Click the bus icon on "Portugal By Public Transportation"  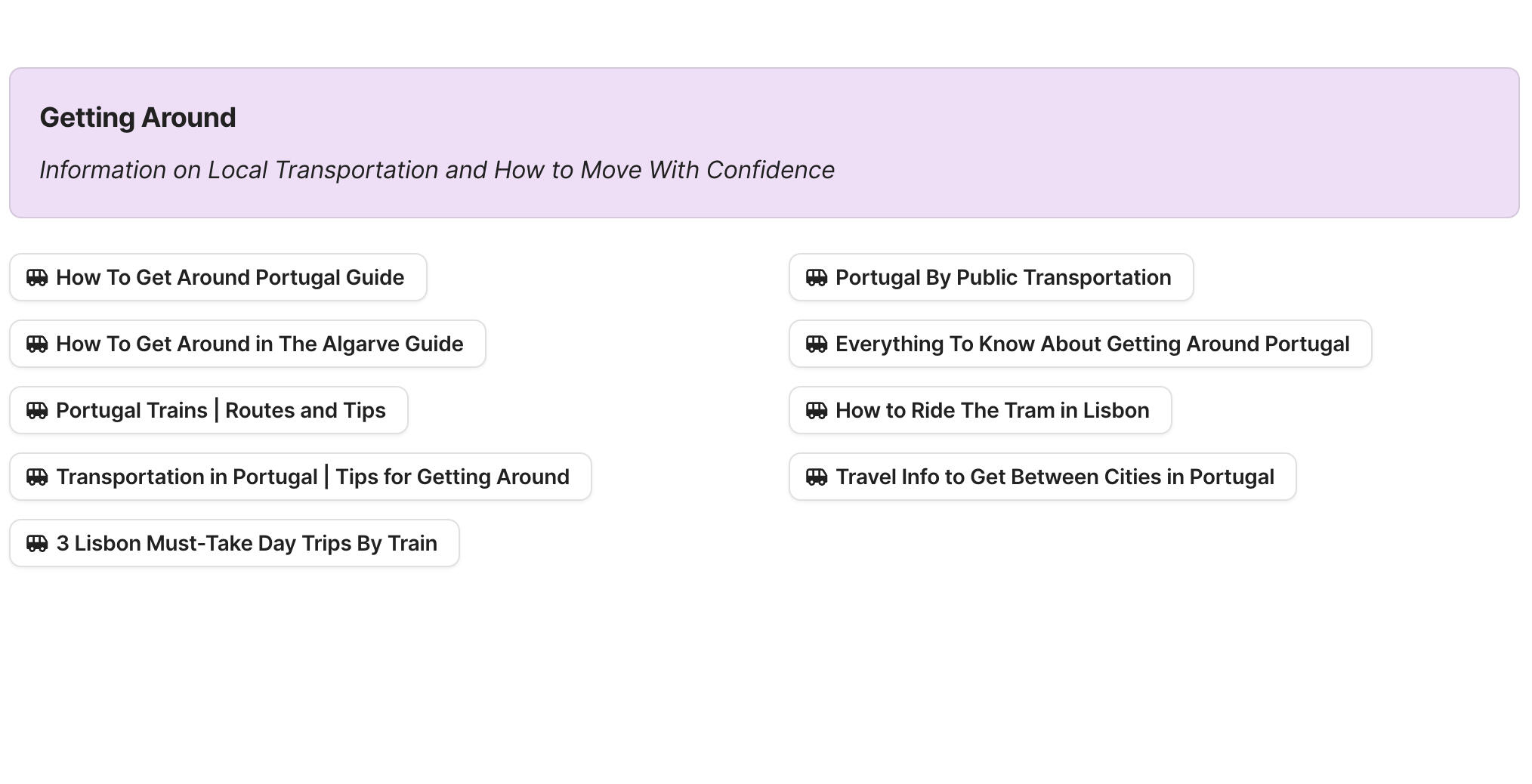(x=817, y=277)
